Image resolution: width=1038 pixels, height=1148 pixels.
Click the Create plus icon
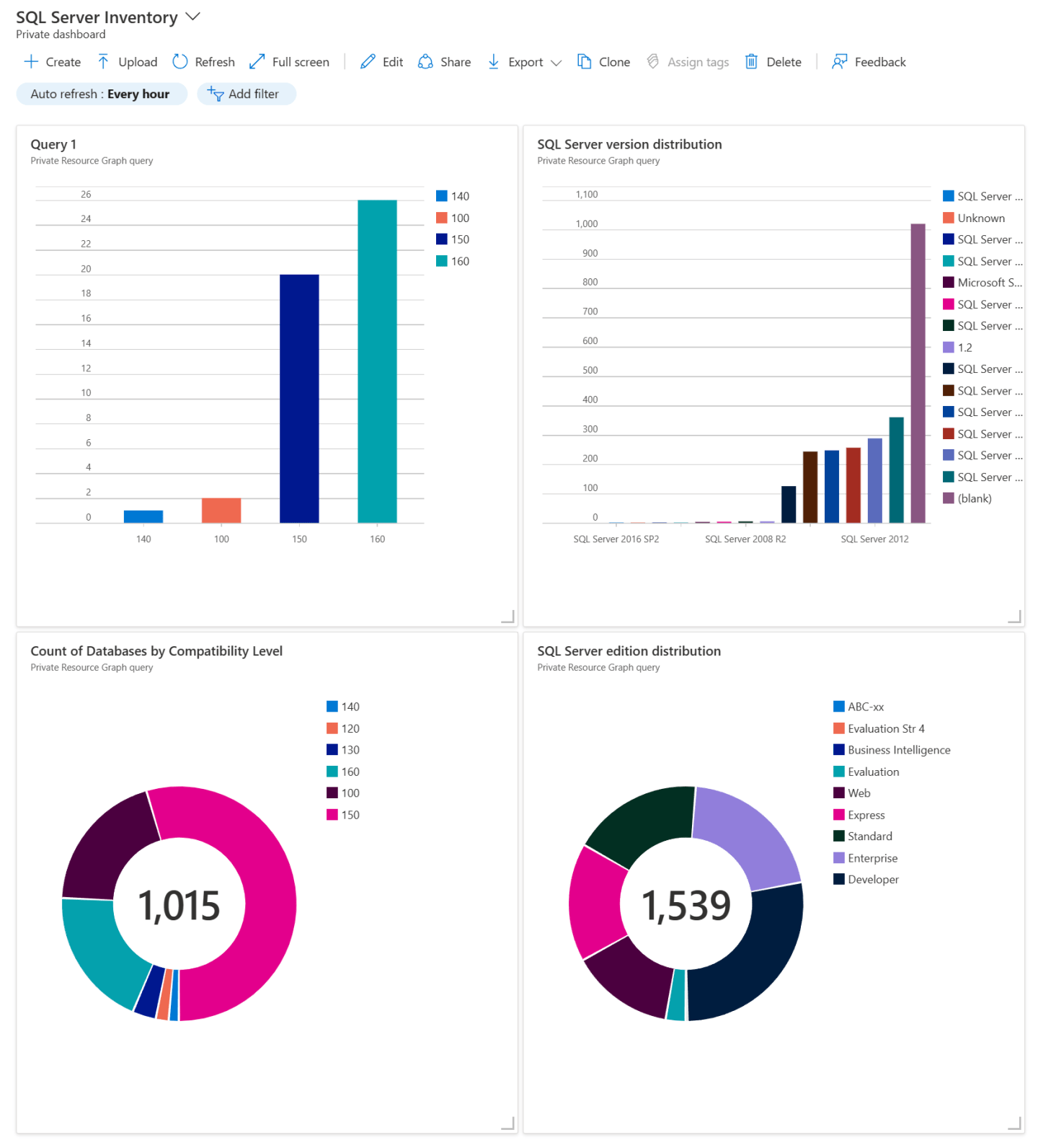(31, 62)
